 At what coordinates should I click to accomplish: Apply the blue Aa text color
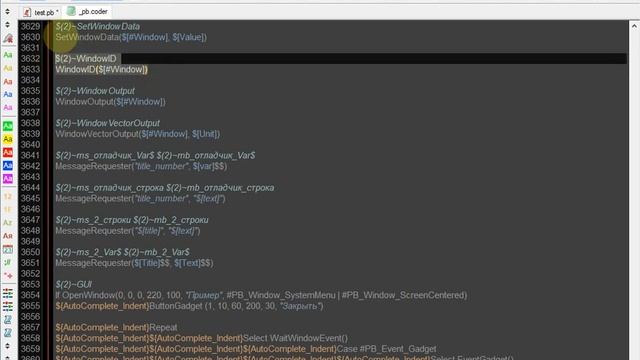8,94
